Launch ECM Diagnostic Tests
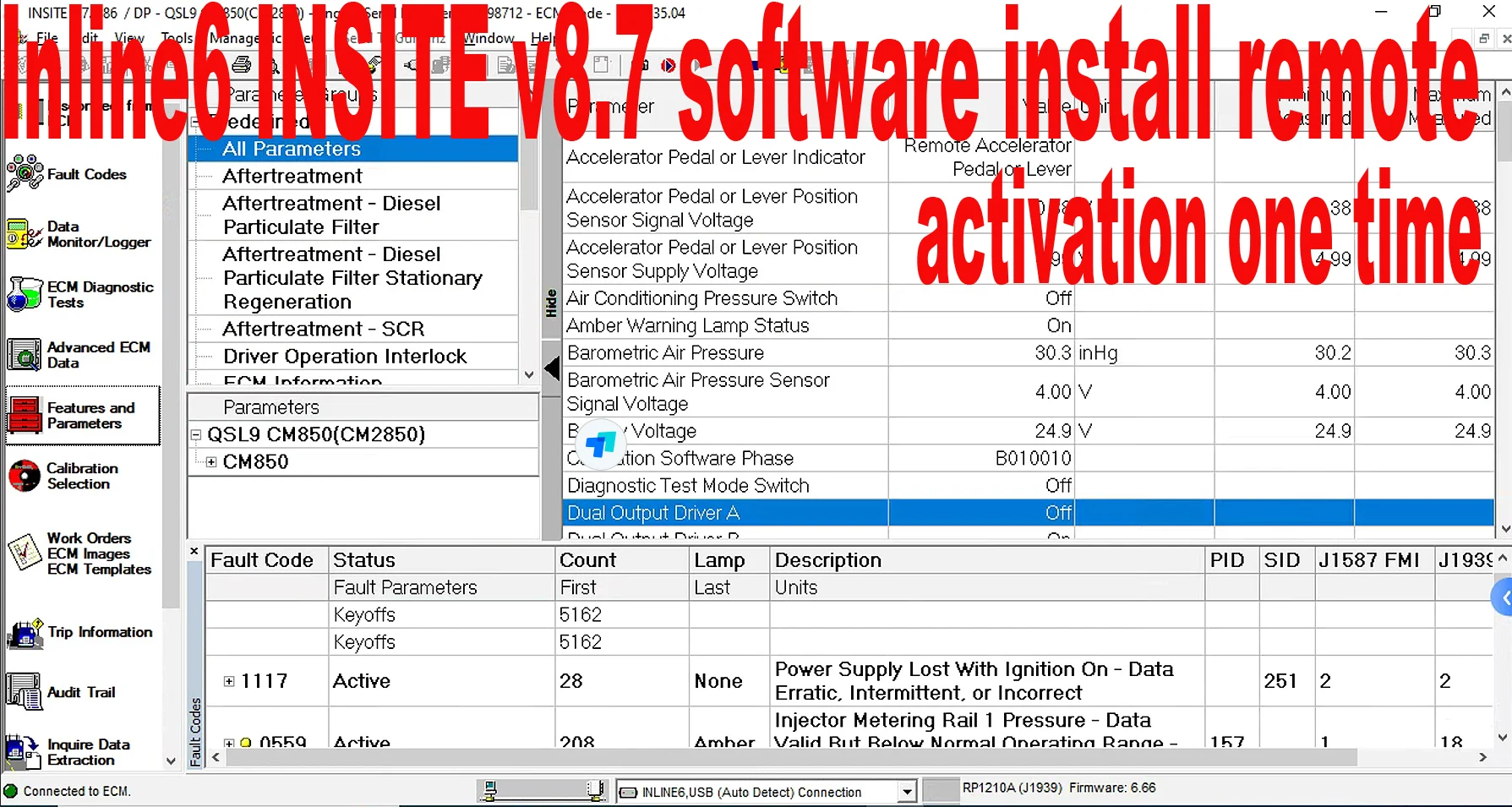The height and width of the screenshot is (807, 1512). (80, 294)
